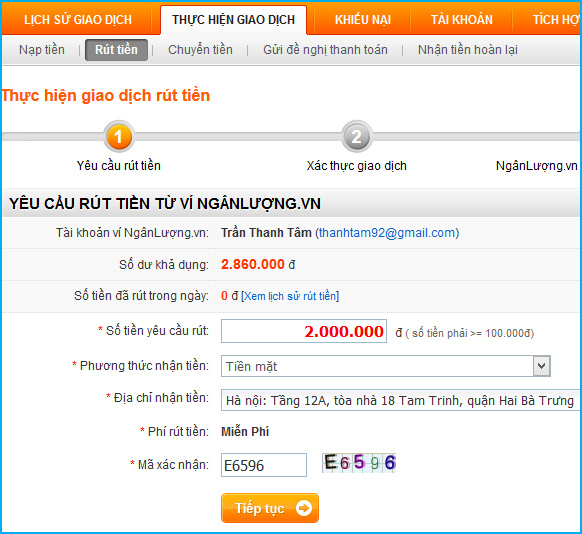
Task: Click the Xác thực giao dịch step label
Action: pyautogui.click(x=356, y=166)
